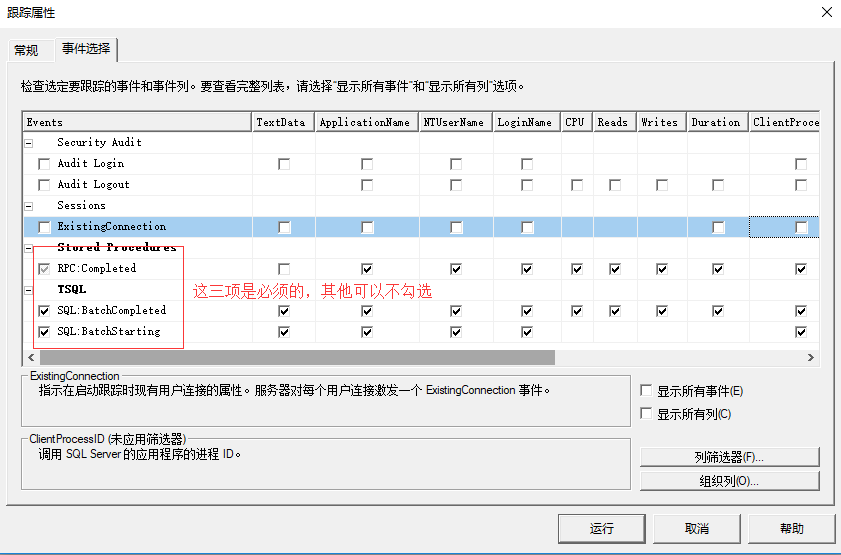Click the TextData column header
841x555 pixels.
[x=283, y=122]
